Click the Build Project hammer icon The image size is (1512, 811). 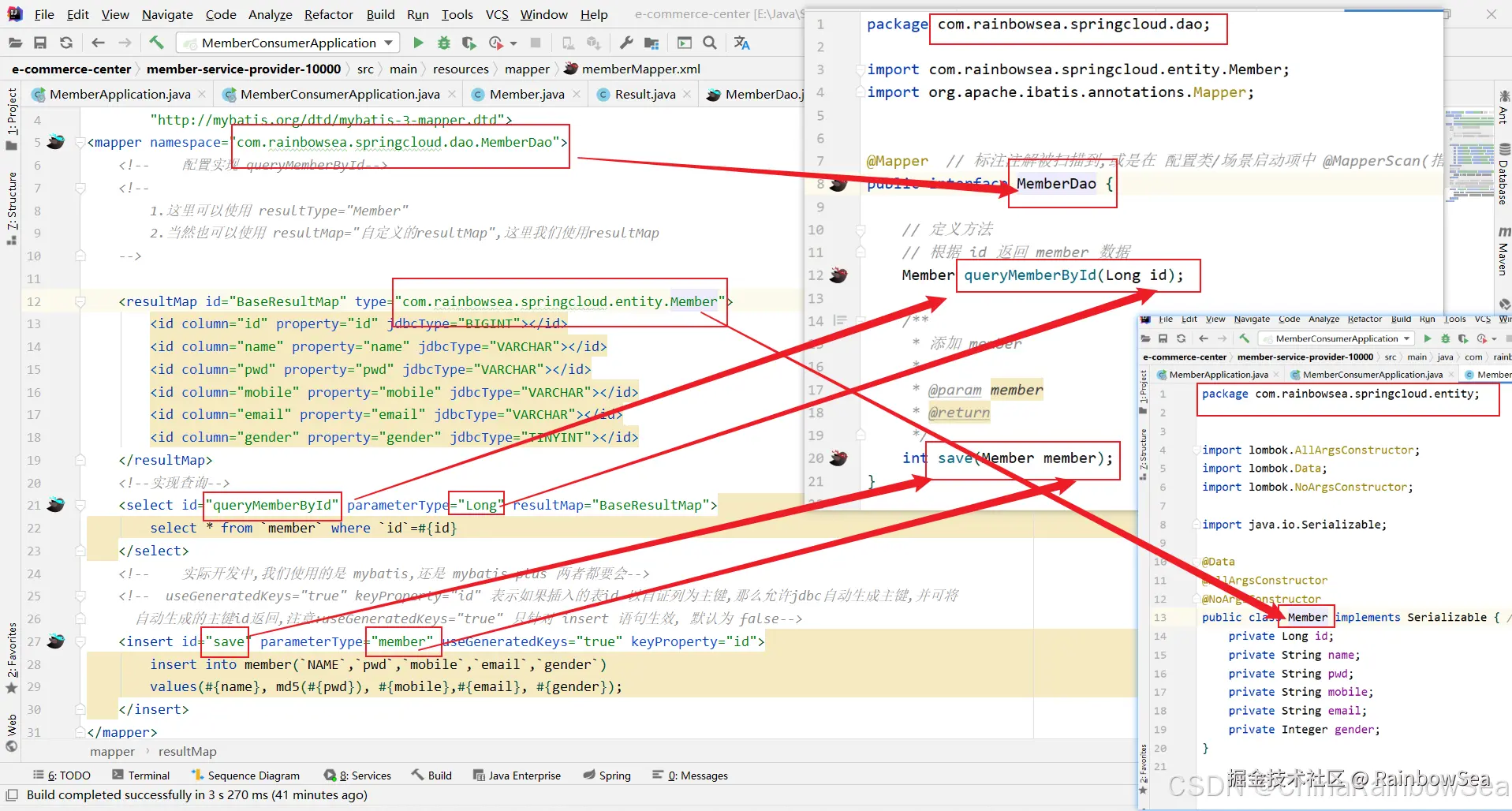[x=156, y=43]
